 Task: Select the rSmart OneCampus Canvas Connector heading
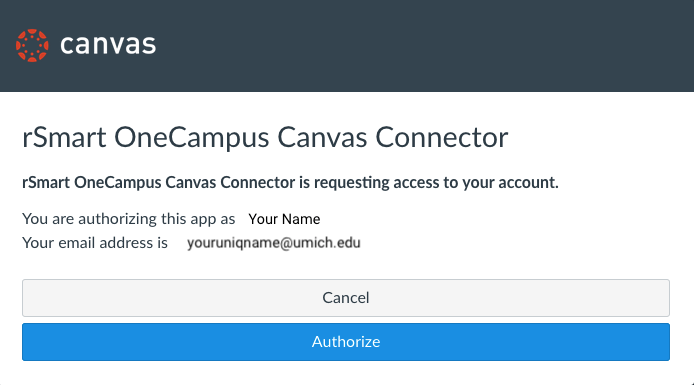coord(265,138)
